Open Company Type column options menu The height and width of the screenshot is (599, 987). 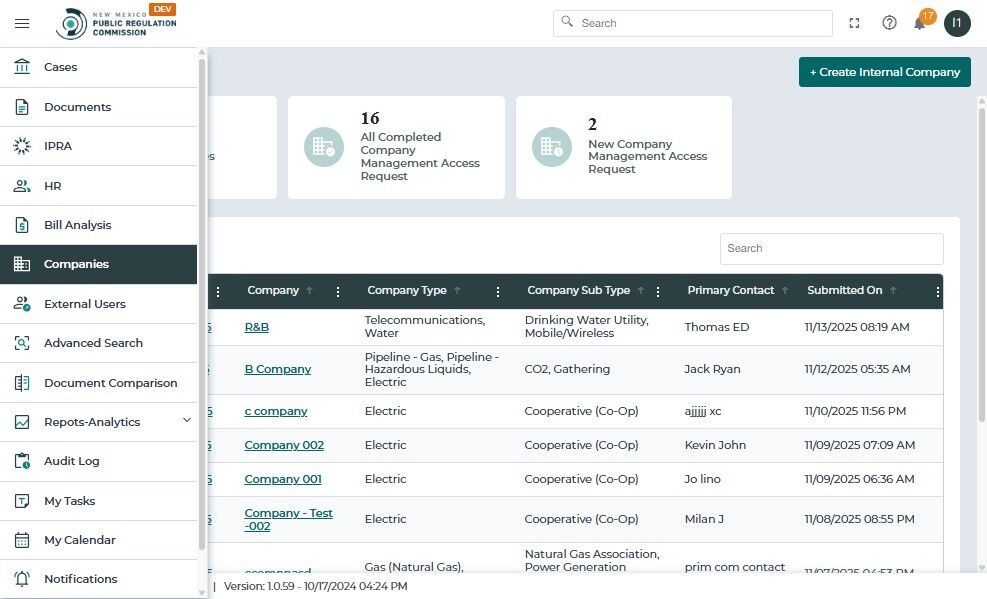tap(498, 292)
